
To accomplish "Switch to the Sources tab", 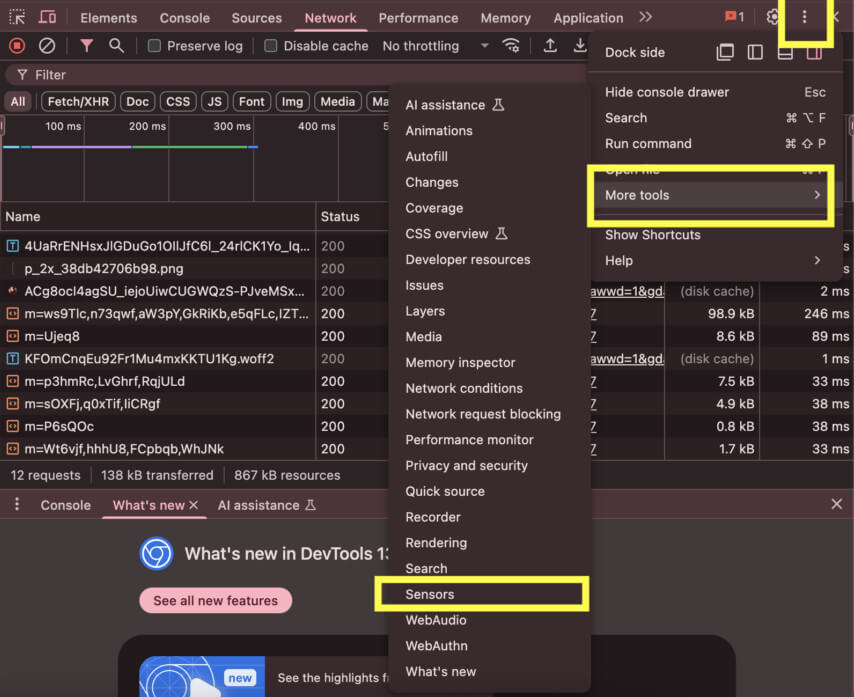I will (x=257, y=18).
